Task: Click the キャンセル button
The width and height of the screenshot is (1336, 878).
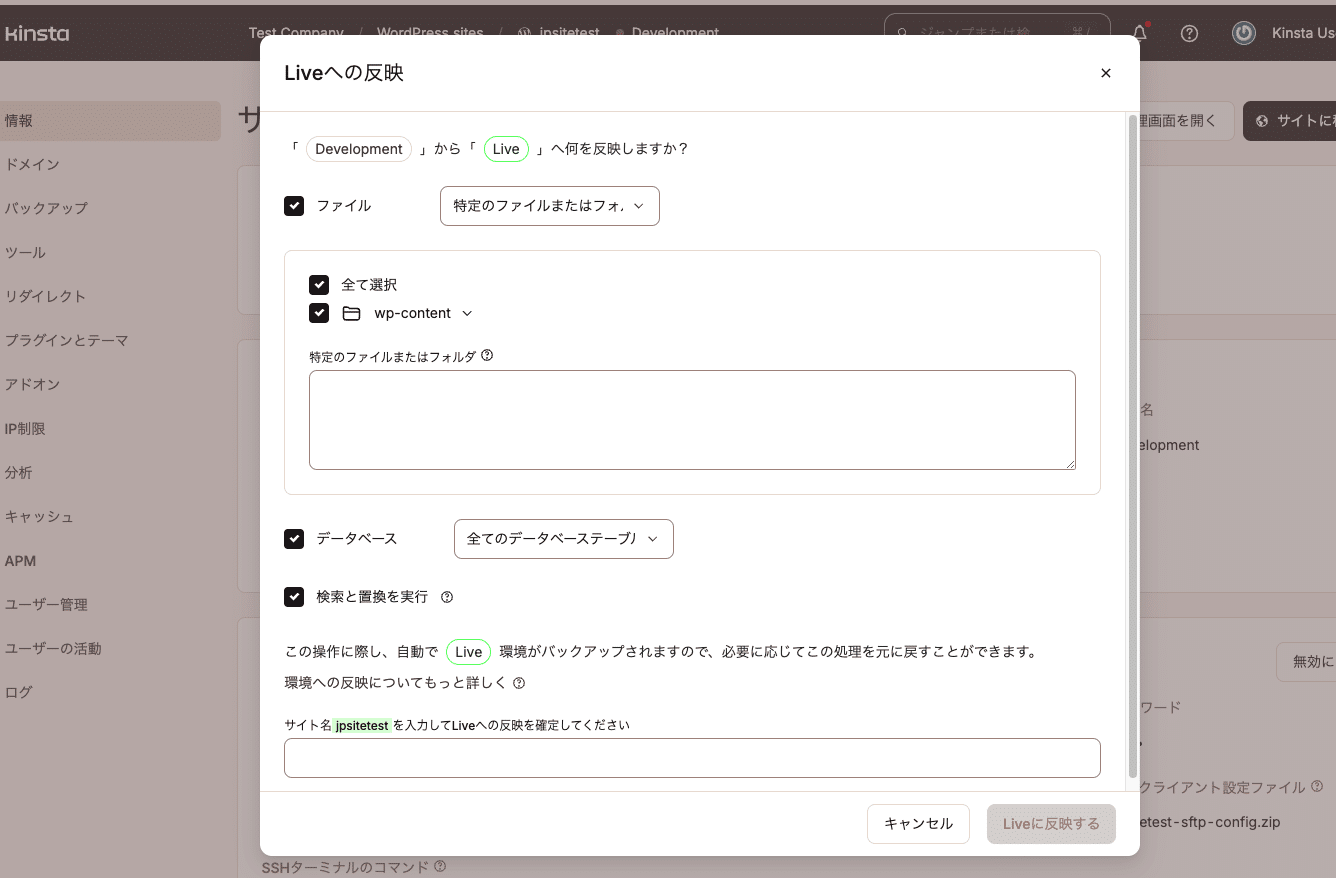Action: click(917, 823)
